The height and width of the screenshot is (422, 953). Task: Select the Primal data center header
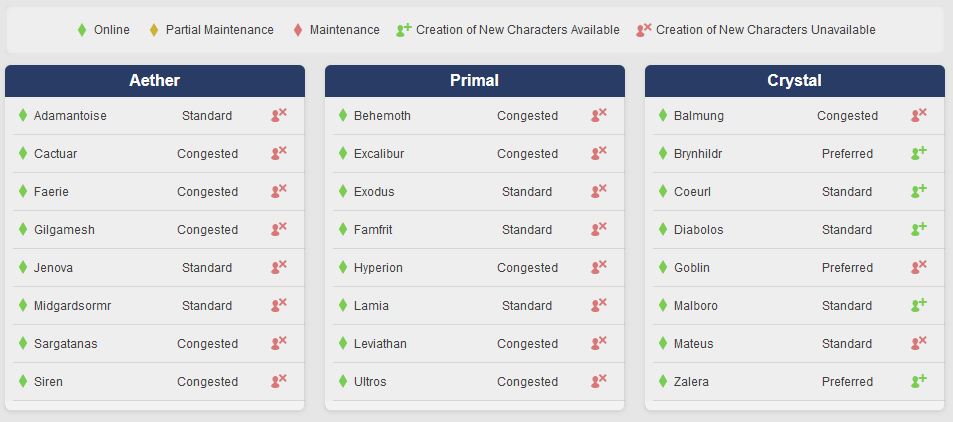[475, 81]
